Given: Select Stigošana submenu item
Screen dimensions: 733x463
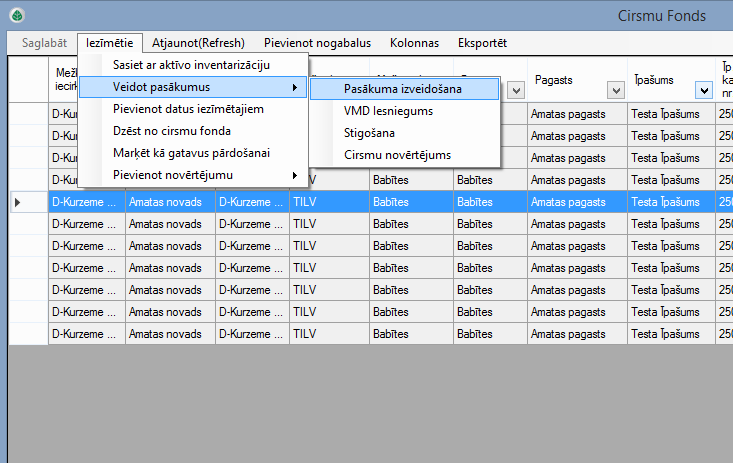Looking at the screenshot, I should pos(404,133).
